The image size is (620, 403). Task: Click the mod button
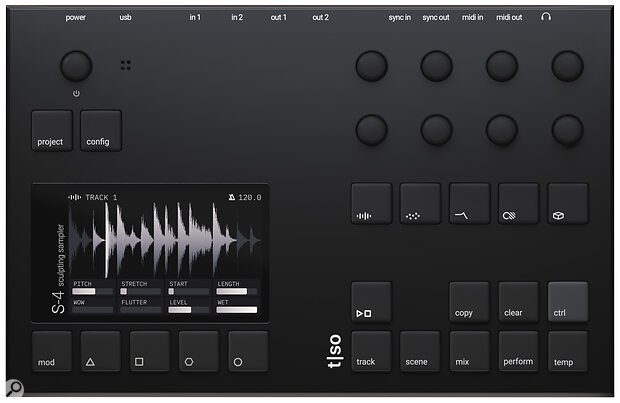tap(52, 351)
